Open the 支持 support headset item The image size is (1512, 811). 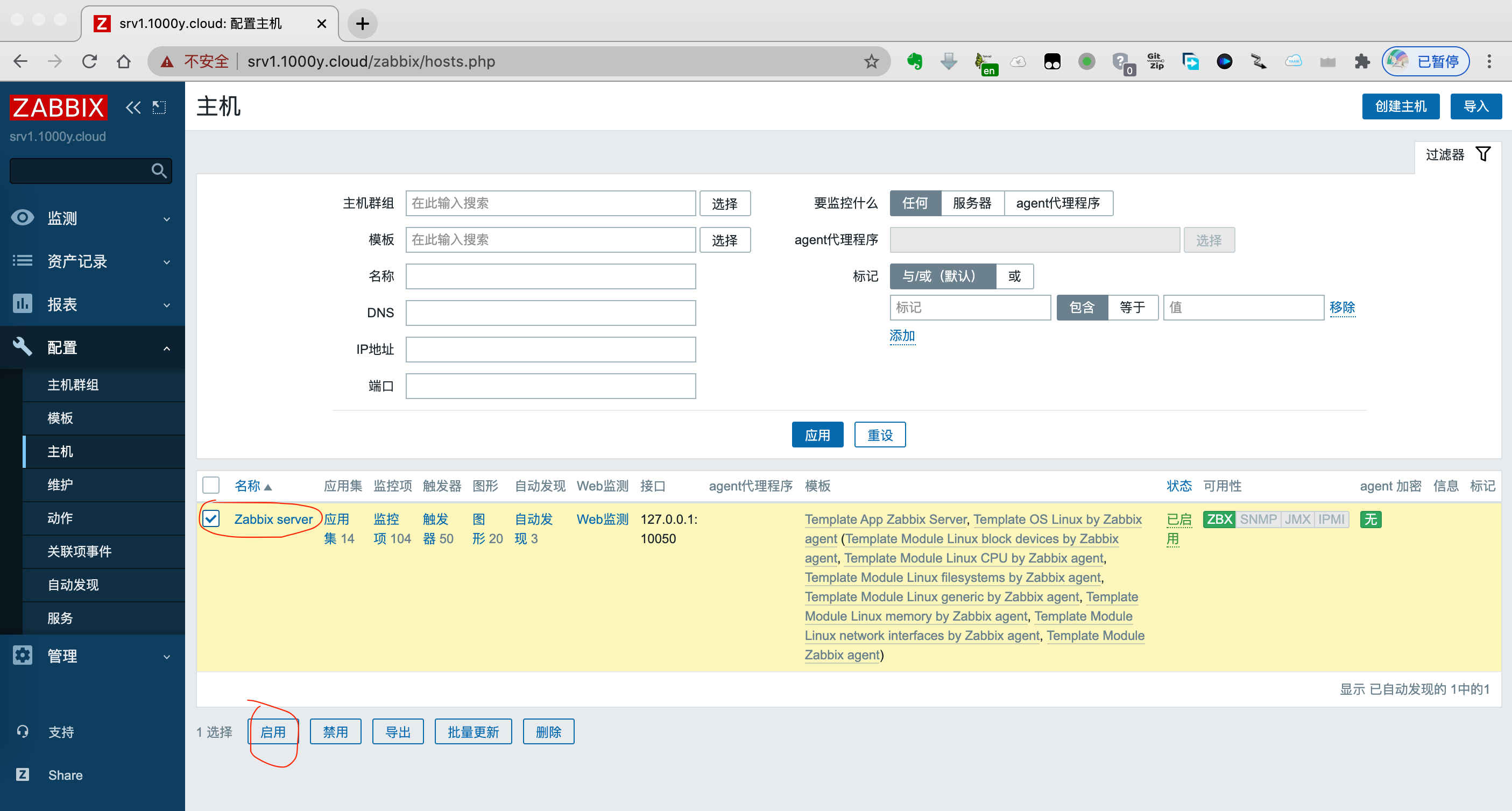tap(61, 732)
